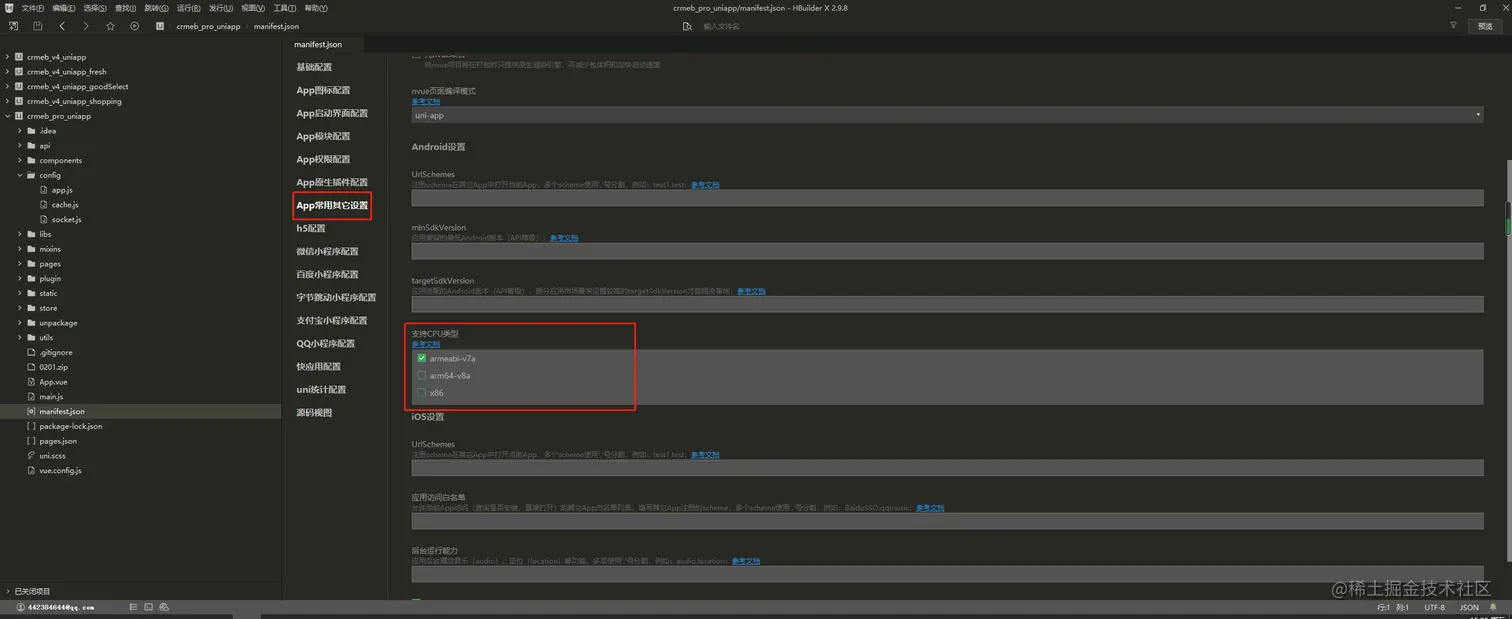Go forward with the right arrow icon
This screenshot has height=619, width=1512.
click(x=86, y=26)
